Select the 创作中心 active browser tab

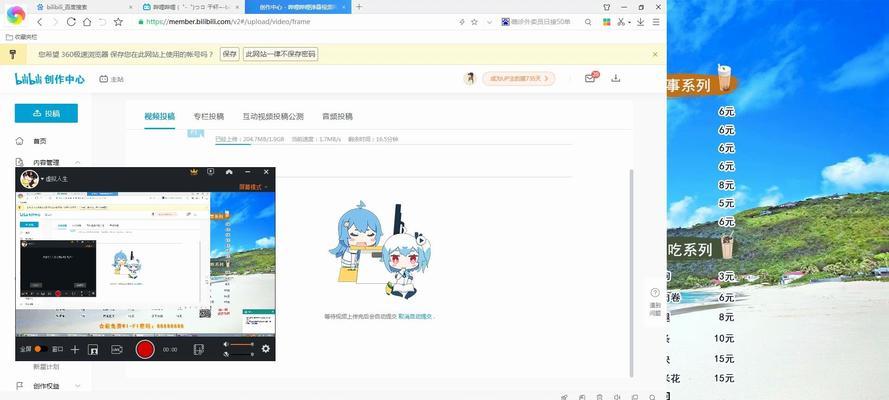point(298,7)
